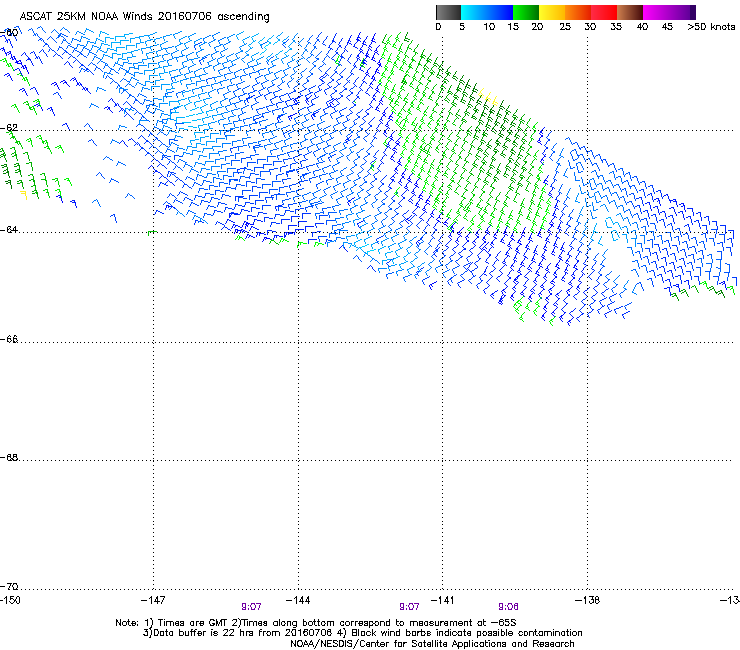740x650 pixels.
Task: Click the '-138' longitude axis label
Action: 588,600
